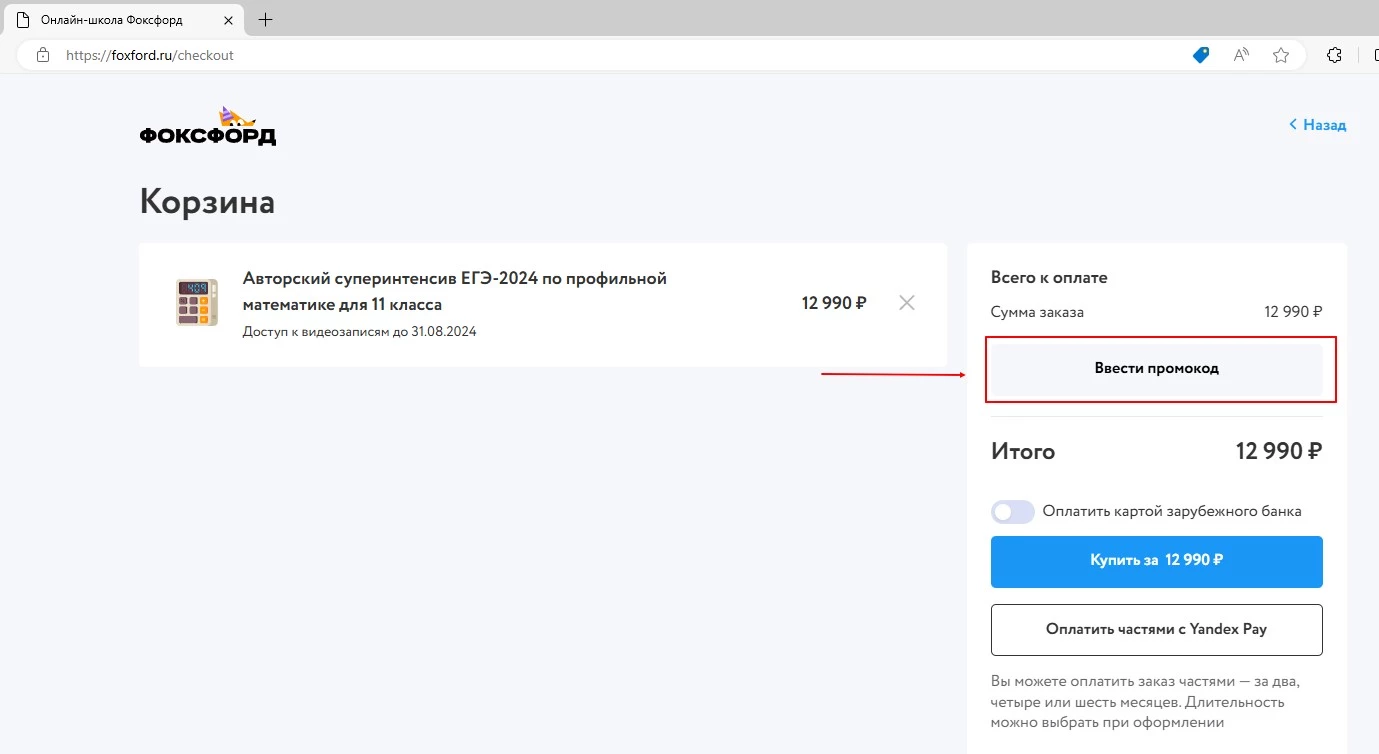Click the star icon to favorite the page
This screenshot has height=754, width=1379.
[x=1280, y=55]
